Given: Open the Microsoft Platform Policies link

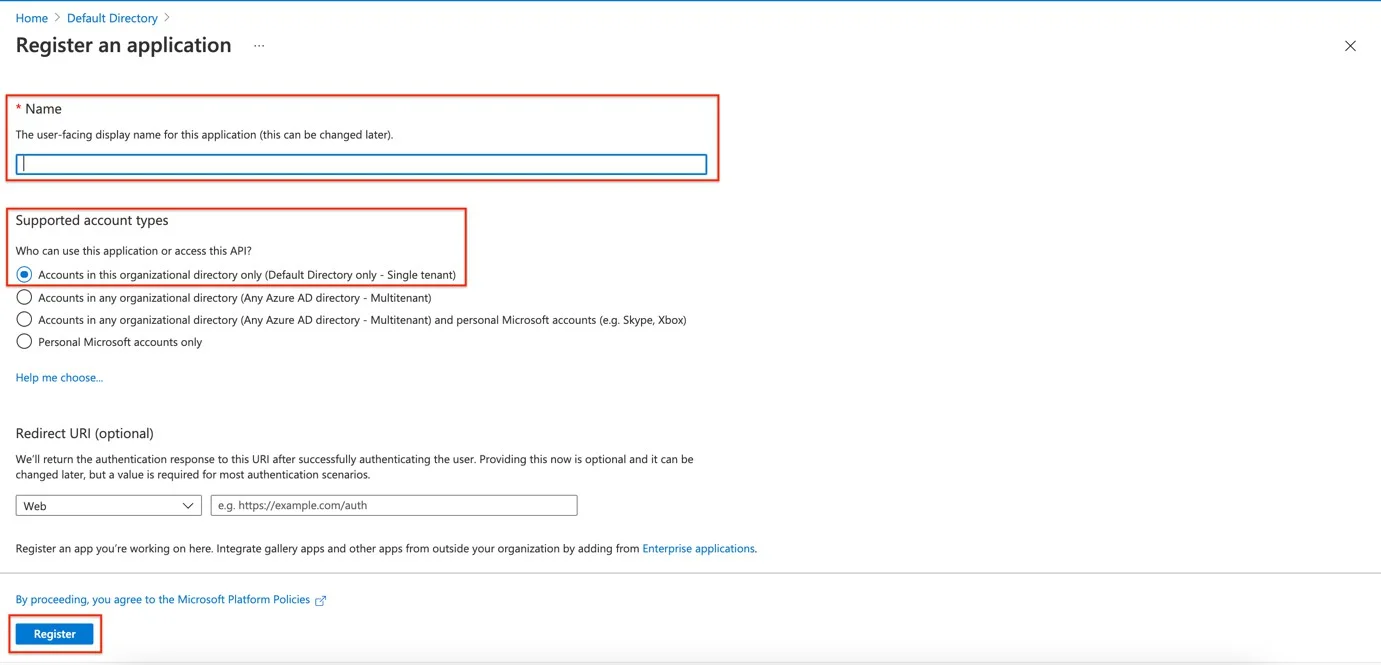Looking at the screenshot, I should tap(162, 600).
